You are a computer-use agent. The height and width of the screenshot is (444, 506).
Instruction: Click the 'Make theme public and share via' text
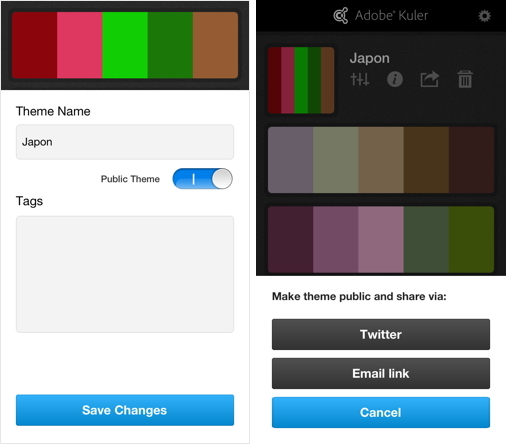(x=359, y=296)
